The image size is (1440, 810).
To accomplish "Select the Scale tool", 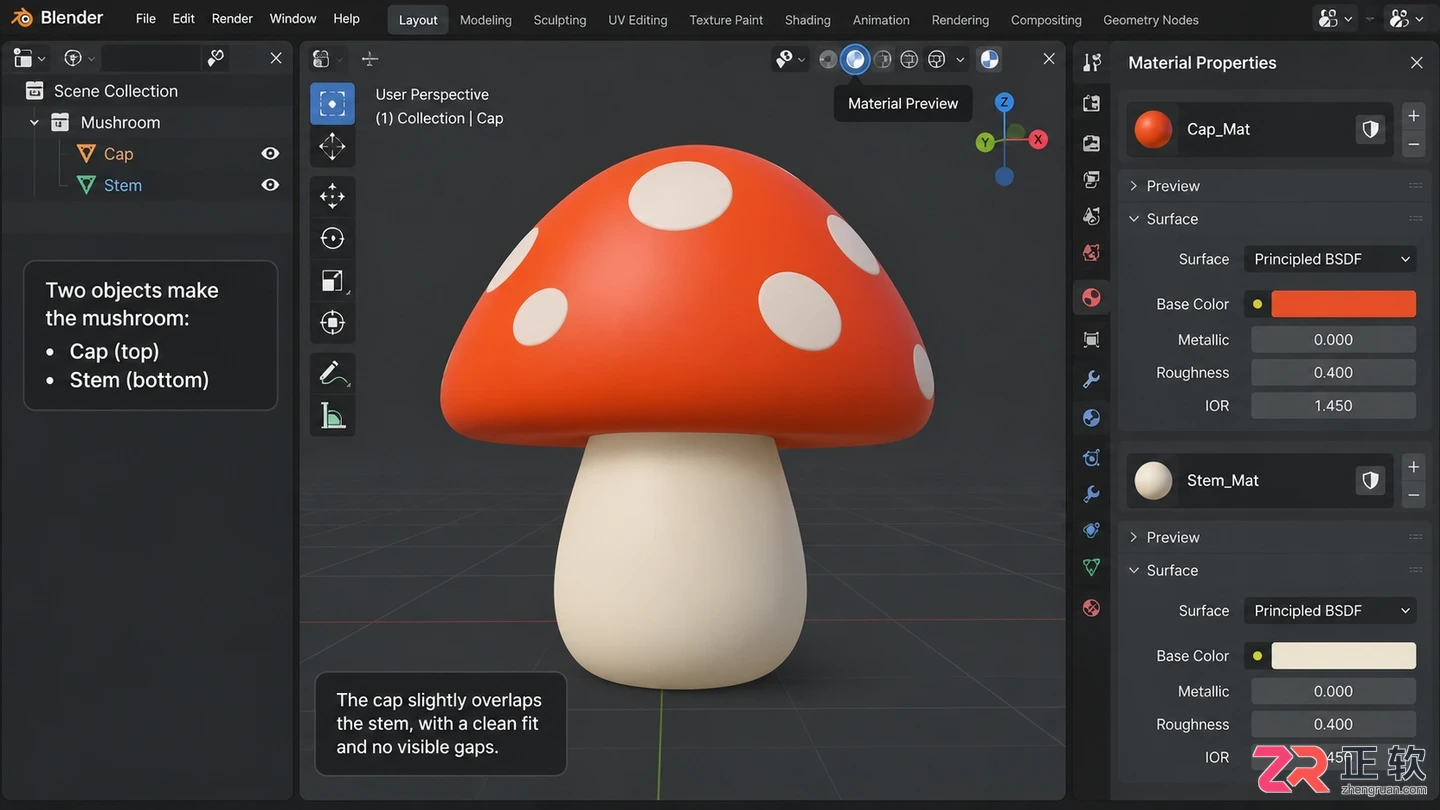I will [332, 280].
